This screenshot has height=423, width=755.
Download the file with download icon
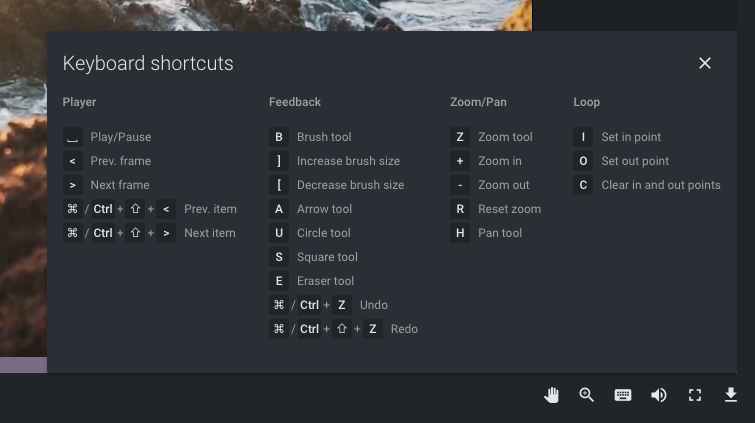click(x=731, y=395)
